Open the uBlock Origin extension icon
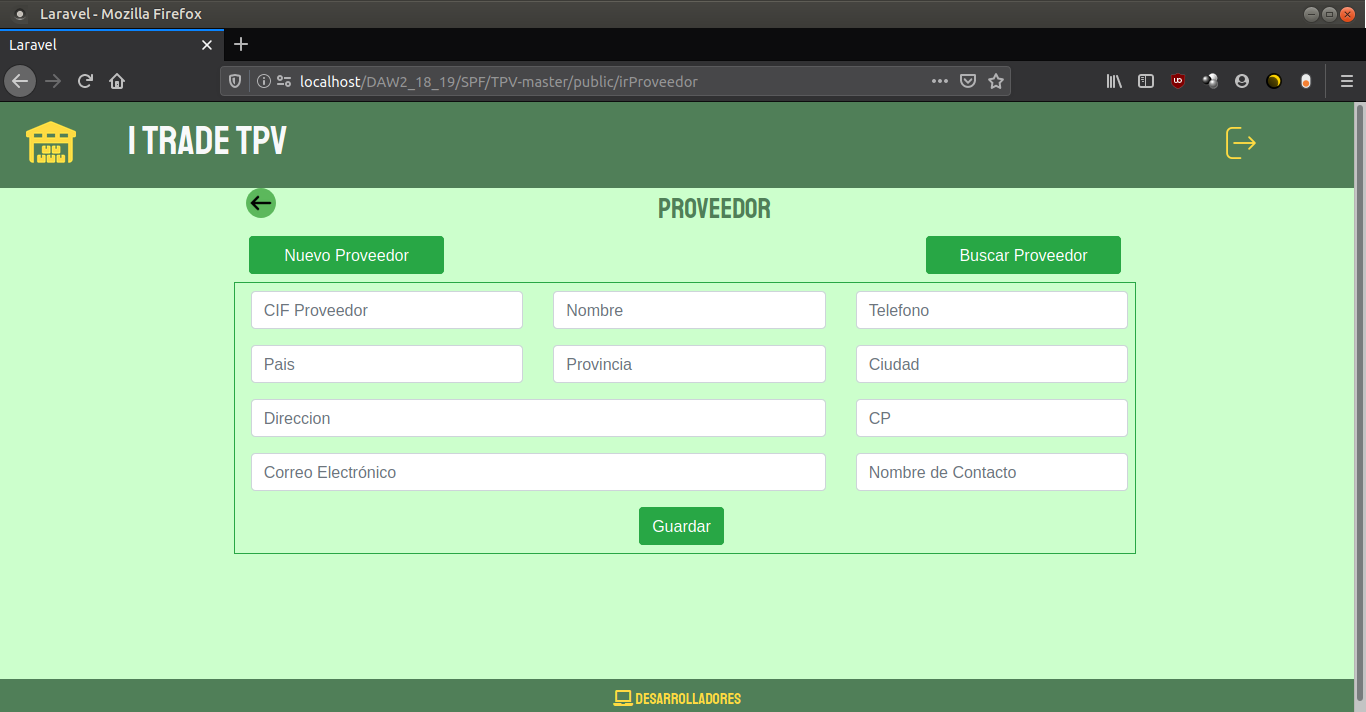 pos(1178,81)
